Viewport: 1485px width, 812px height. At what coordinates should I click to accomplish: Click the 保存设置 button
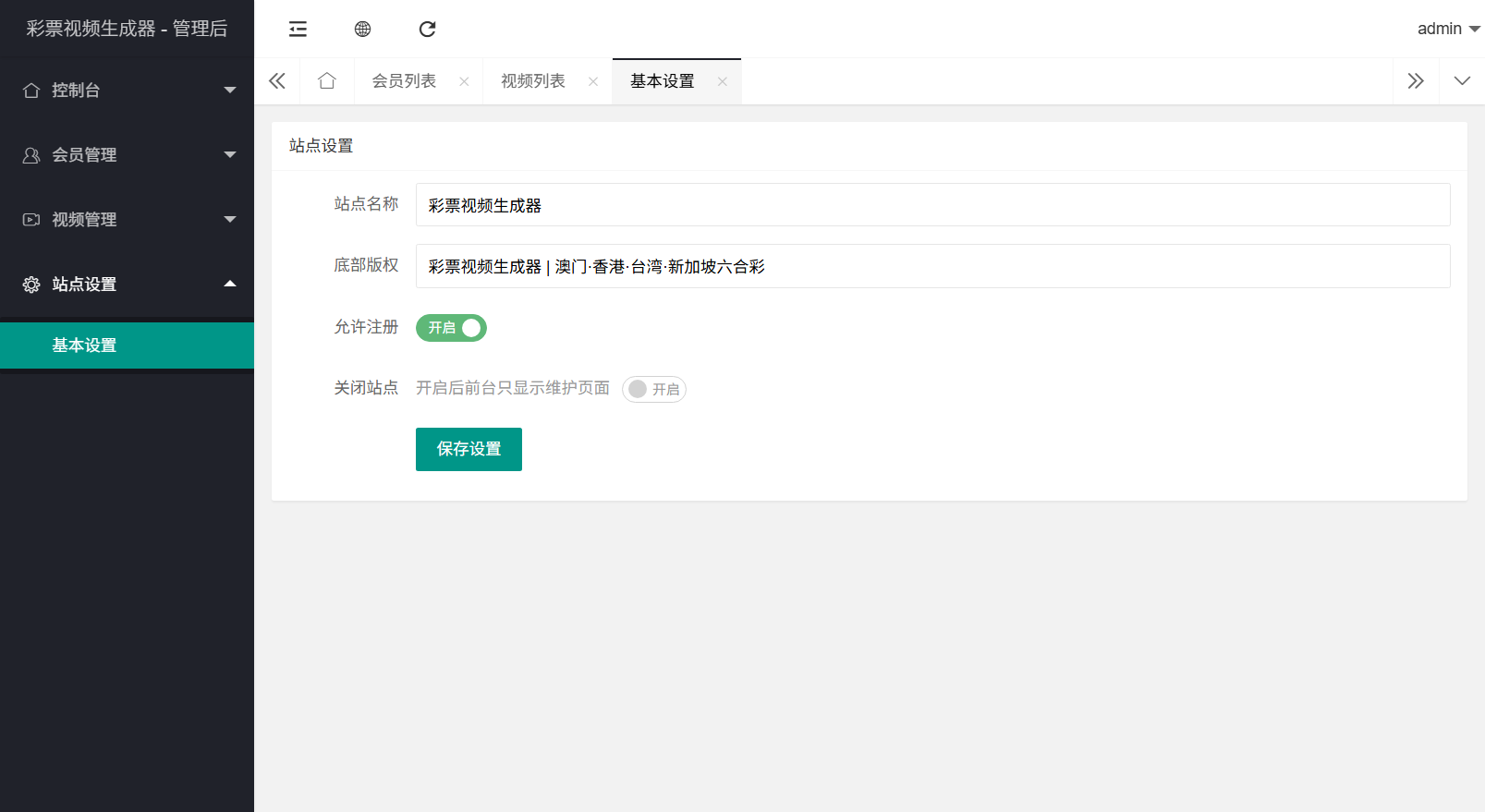pos(469,449)
